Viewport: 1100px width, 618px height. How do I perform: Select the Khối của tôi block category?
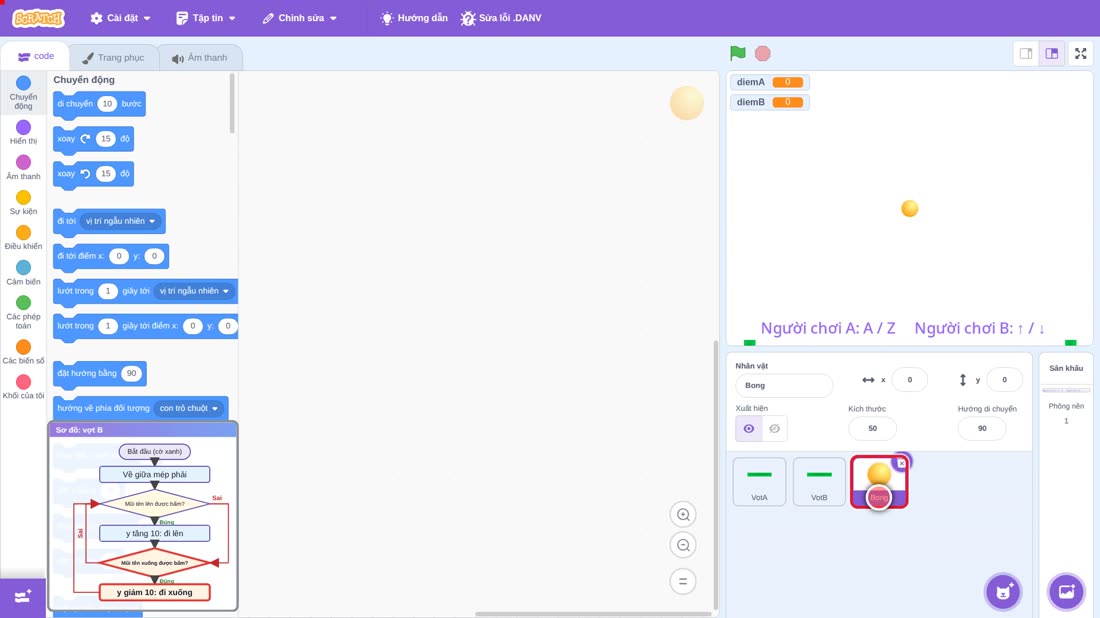23,387
